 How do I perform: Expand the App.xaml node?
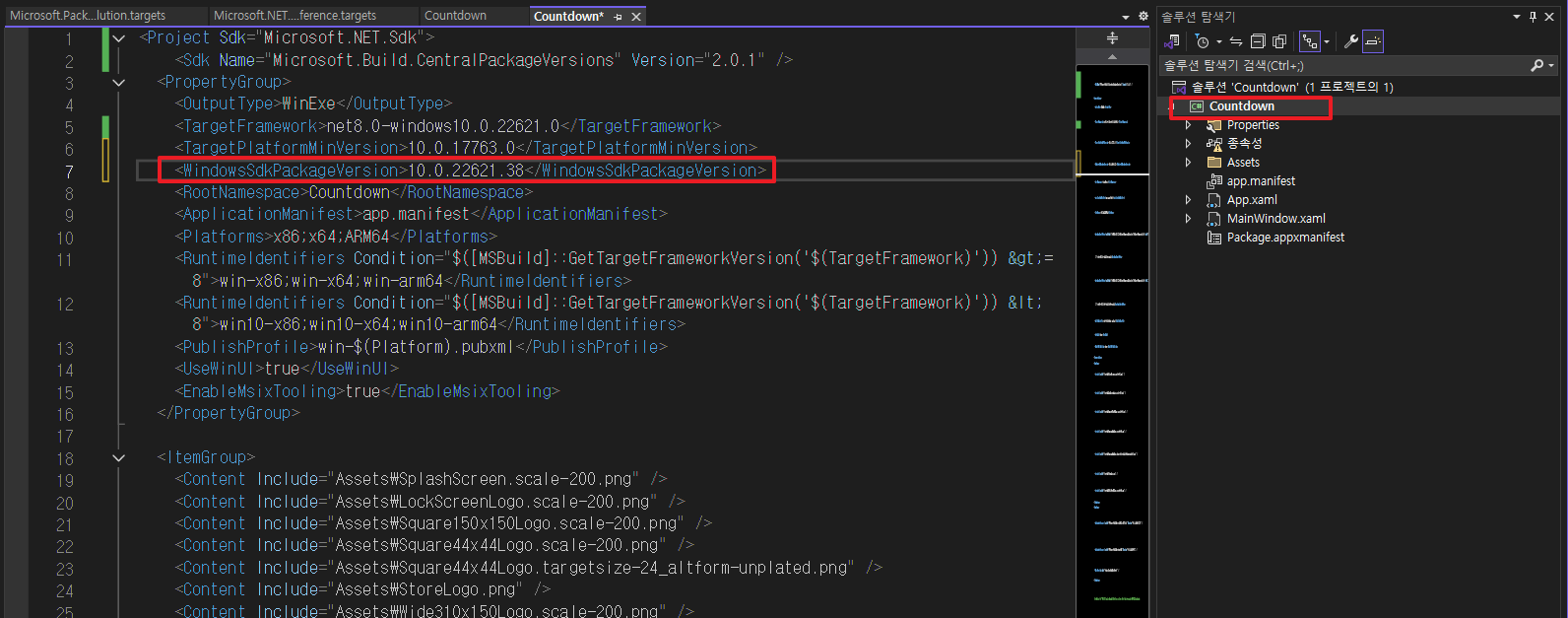1188,200
